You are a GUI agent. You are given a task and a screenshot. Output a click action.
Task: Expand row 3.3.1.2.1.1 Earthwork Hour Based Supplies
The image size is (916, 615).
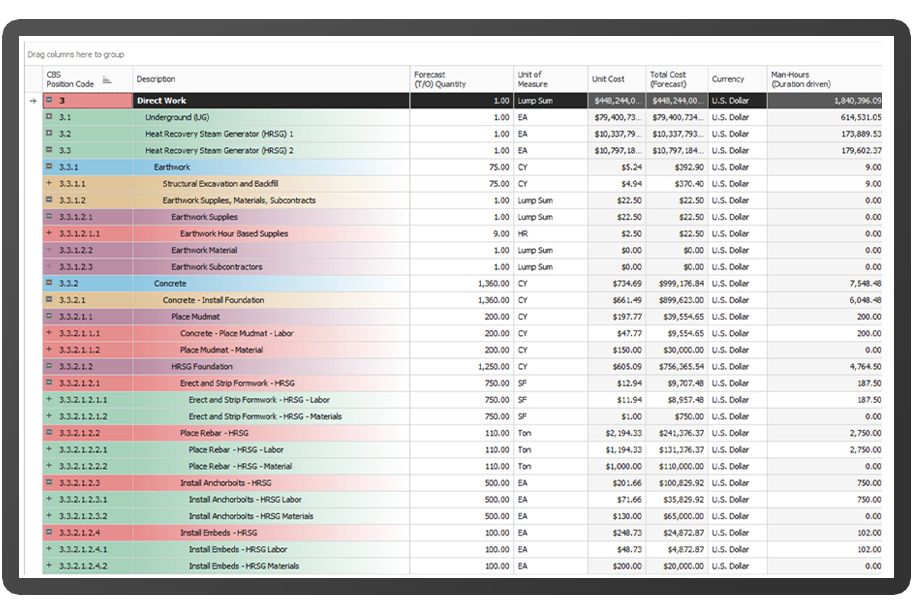[49, 232]
